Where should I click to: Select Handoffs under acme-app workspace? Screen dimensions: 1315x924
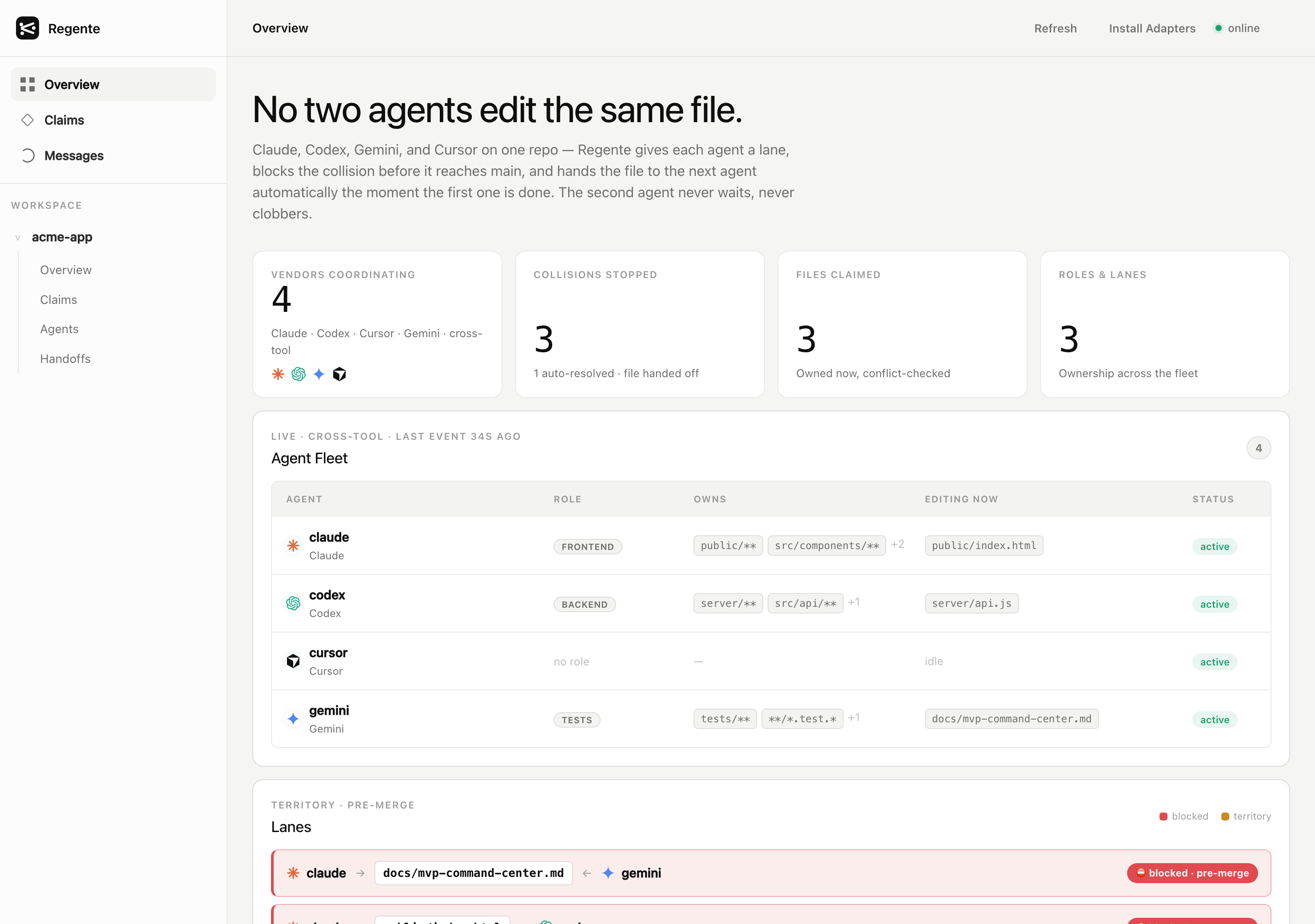coord(65,358)
